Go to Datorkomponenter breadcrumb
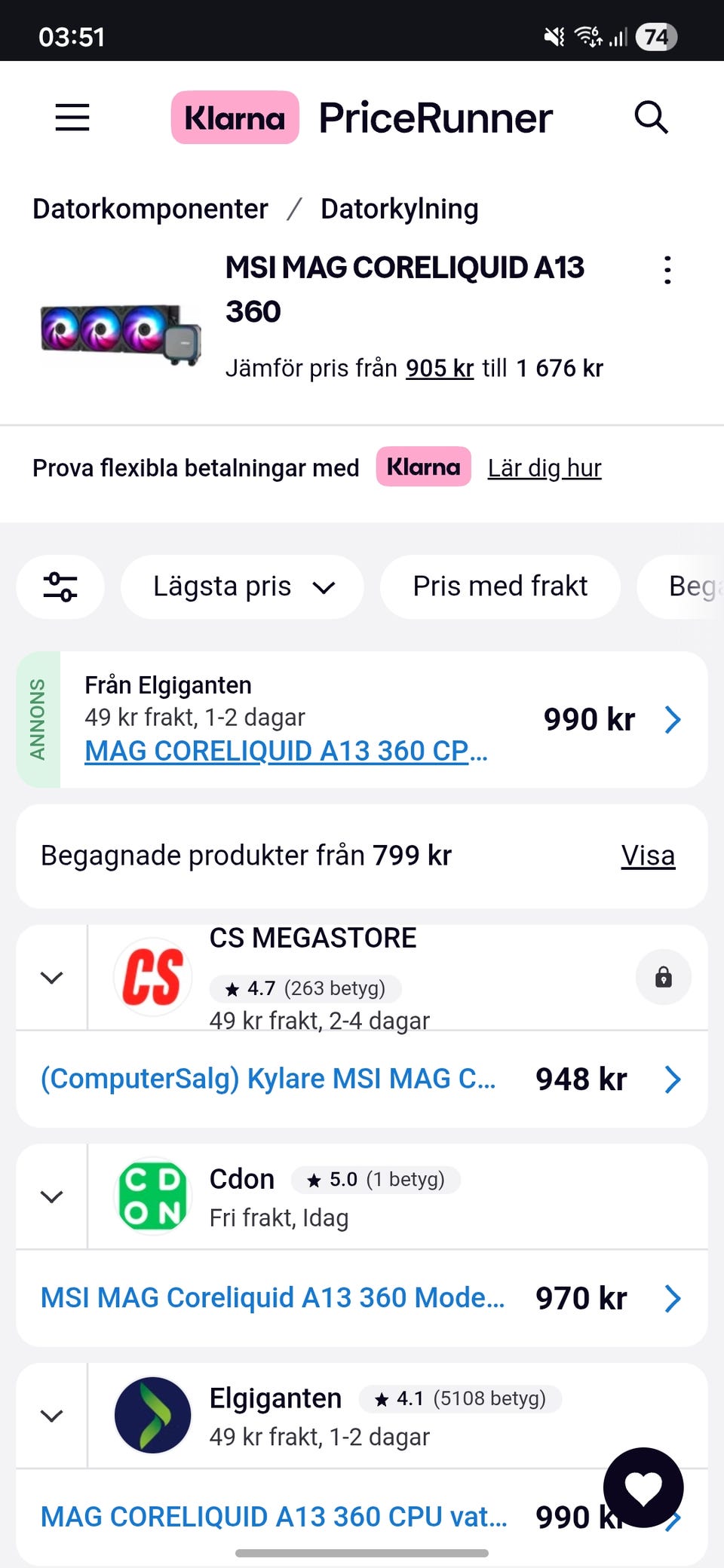Viewport: 724px width, 1568px height. click(150, 209)
